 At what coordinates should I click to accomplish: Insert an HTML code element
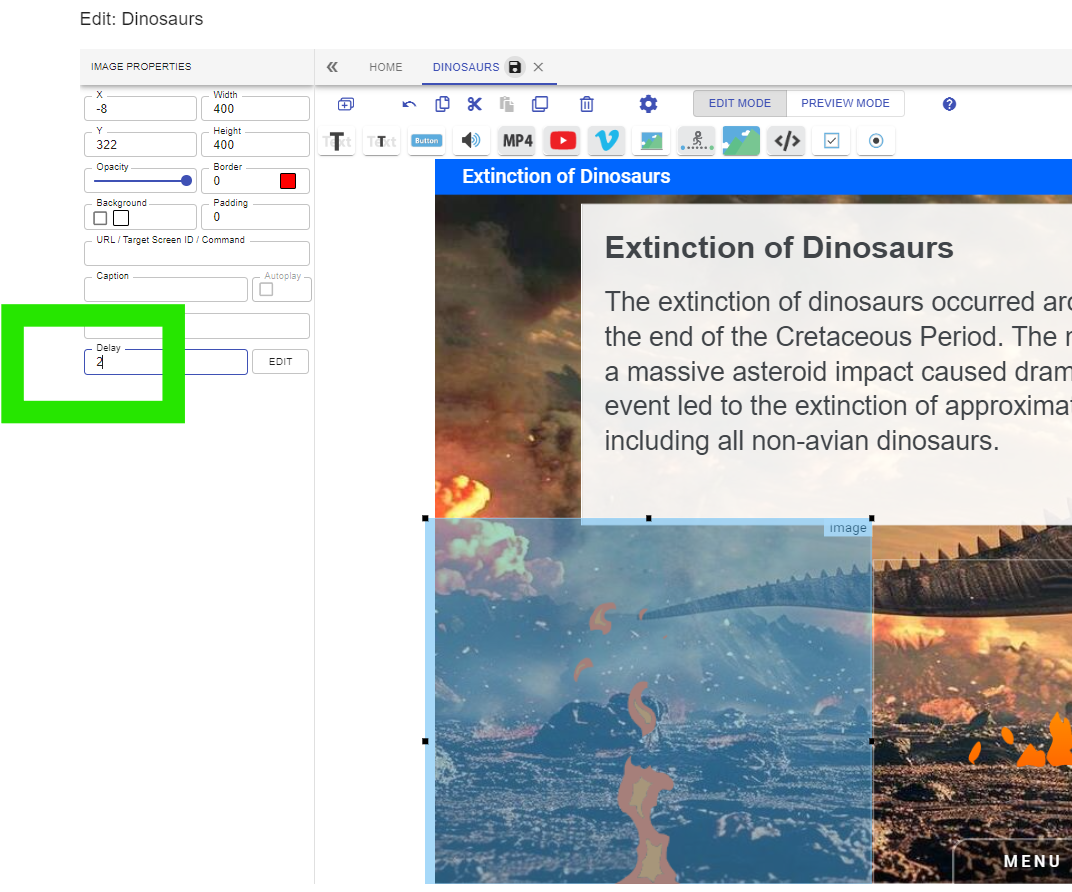(787, 141)
